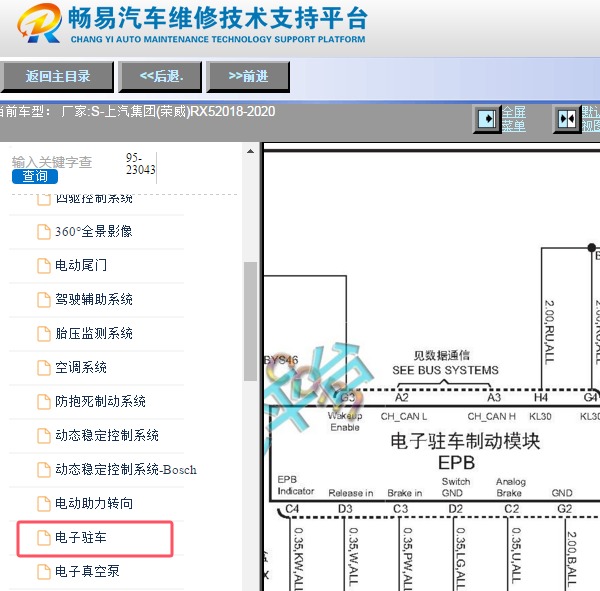
Task: Click the C3 connector pin label
Action: tap(400, 509)
